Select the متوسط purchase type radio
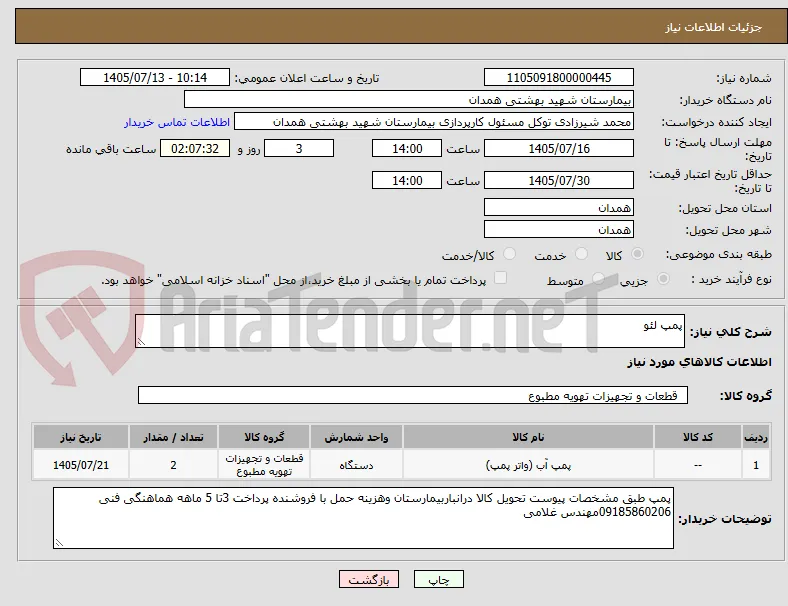Screen dimensions: 788x606 click(598, 278)
